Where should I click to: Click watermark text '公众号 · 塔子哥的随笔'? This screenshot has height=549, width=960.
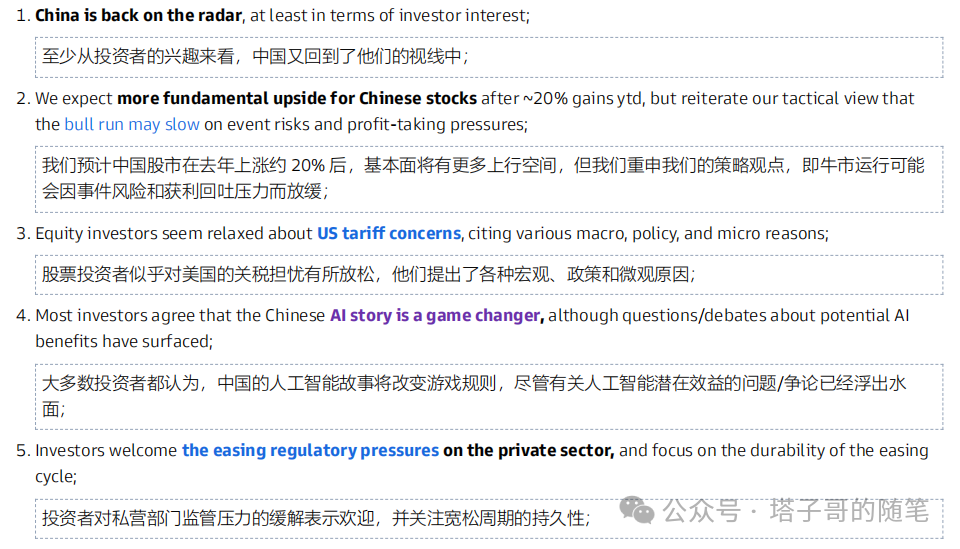pyautogui.click(x=795, y=510)
